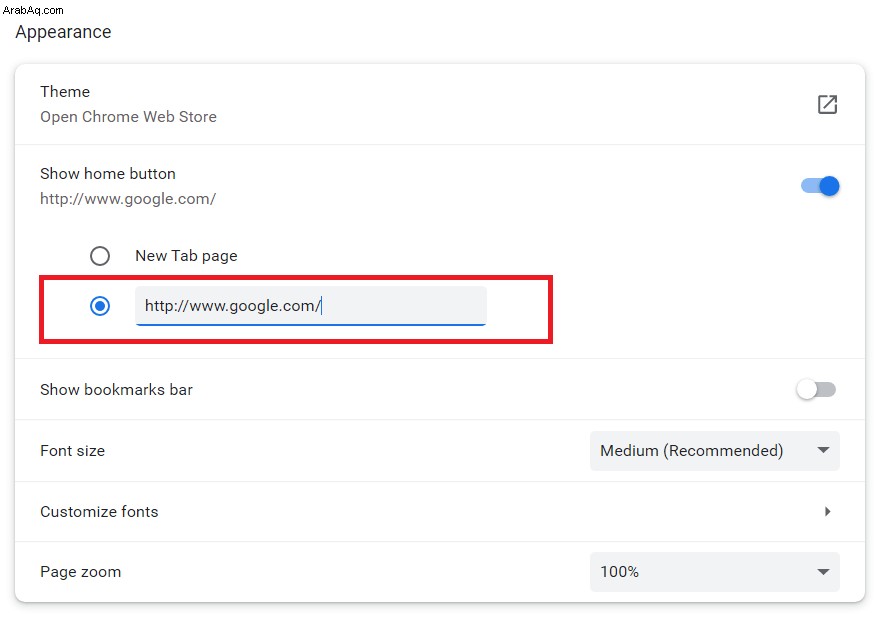
Task: Click the Font size label text
Action: [x=72, y=451]
